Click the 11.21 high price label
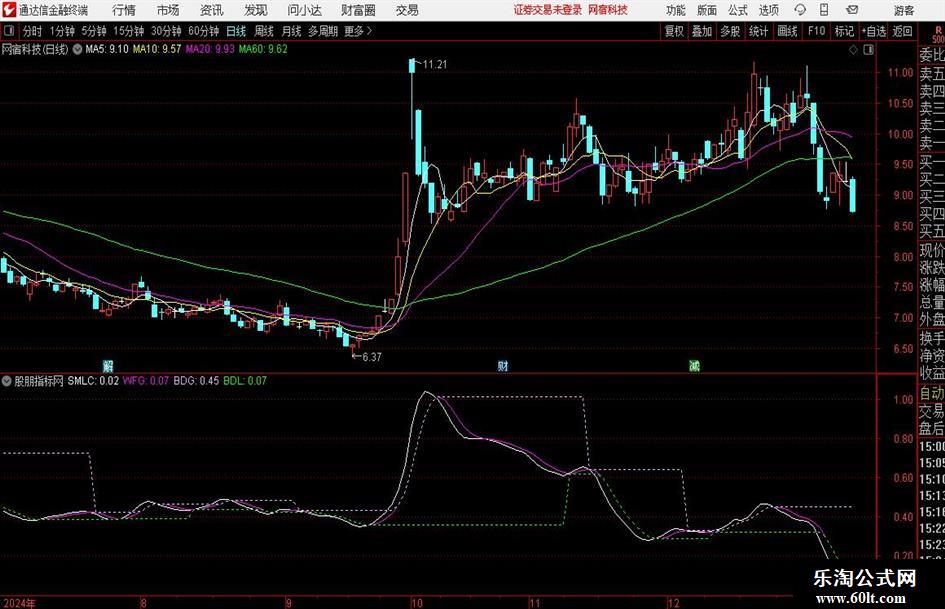Viewport: 945px width, 609px height. coord(435,65)
